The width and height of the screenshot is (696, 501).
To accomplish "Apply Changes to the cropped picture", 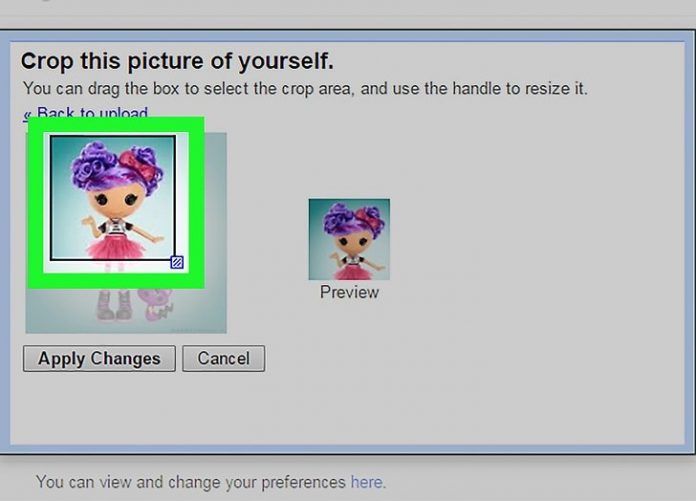I will coord(99,359).
